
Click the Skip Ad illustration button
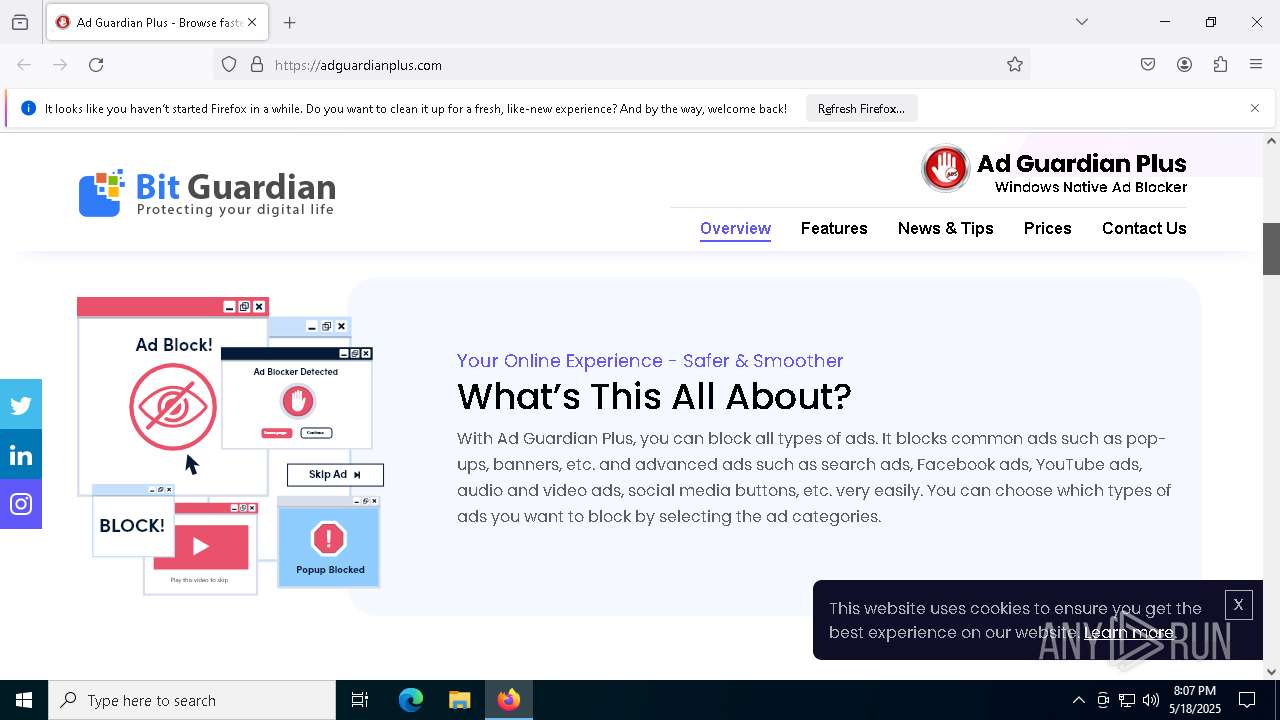[335, 475]
